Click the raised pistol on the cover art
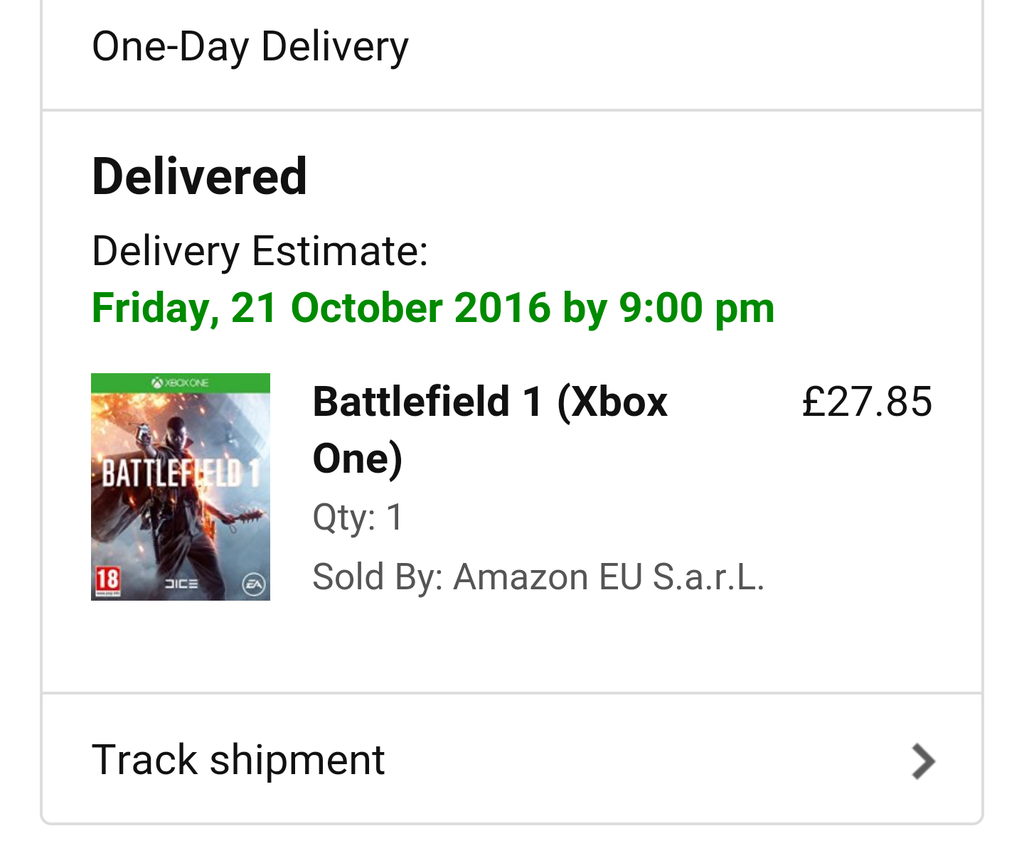Image resolution: width=1024 pixels, height=858 pixels. [x=141, y=432]
